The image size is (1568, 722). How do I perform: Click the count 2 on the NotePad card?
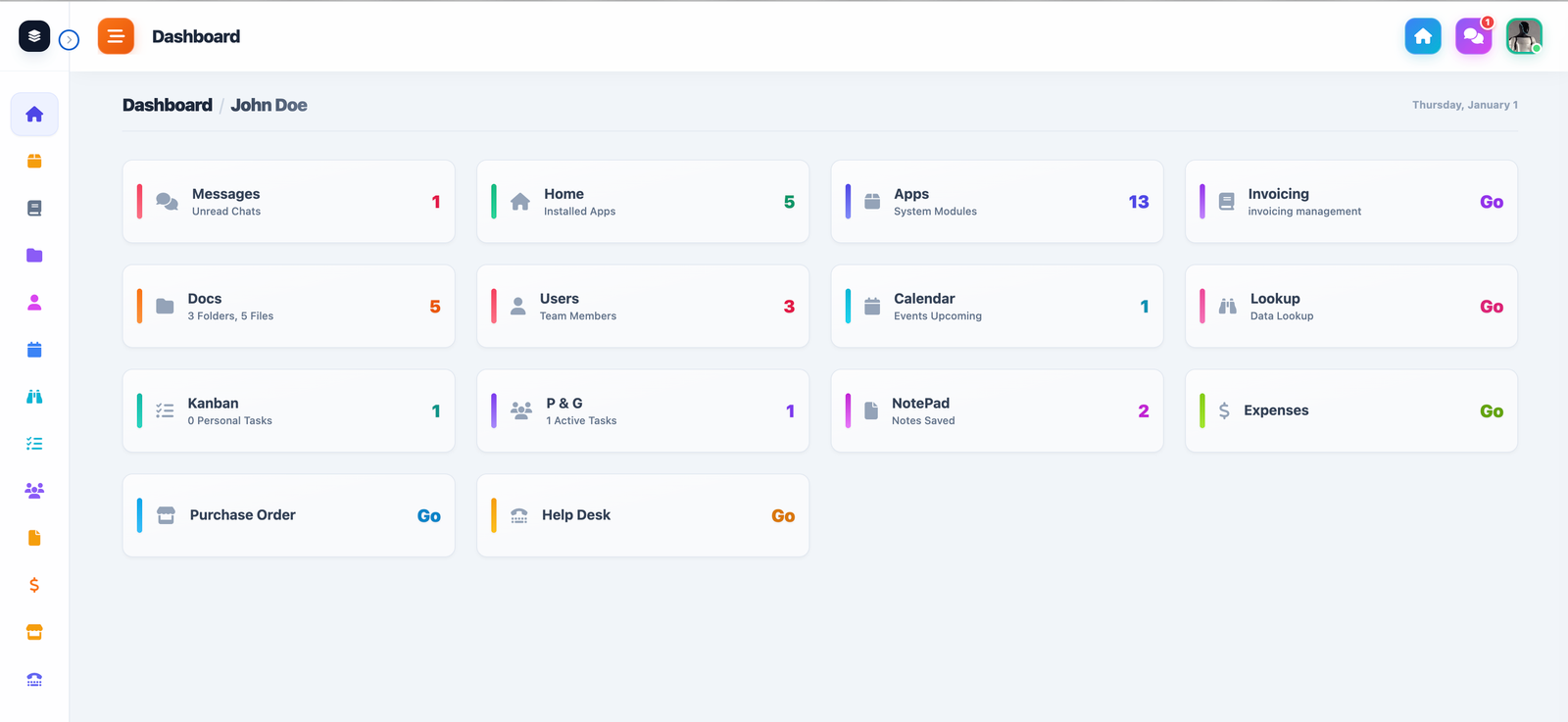[x=1144, y=411]
